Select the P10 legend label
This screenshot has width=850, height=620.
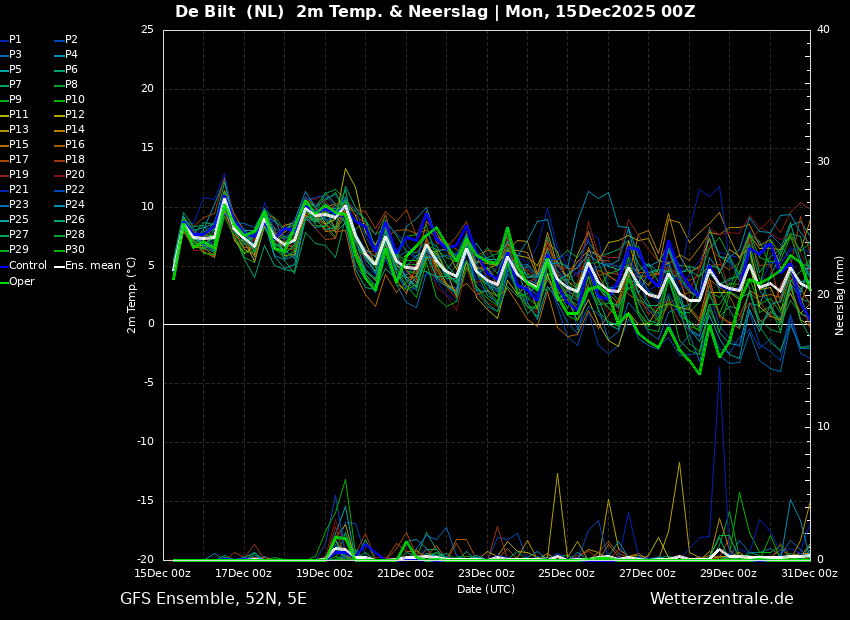(x=75, y=100)
